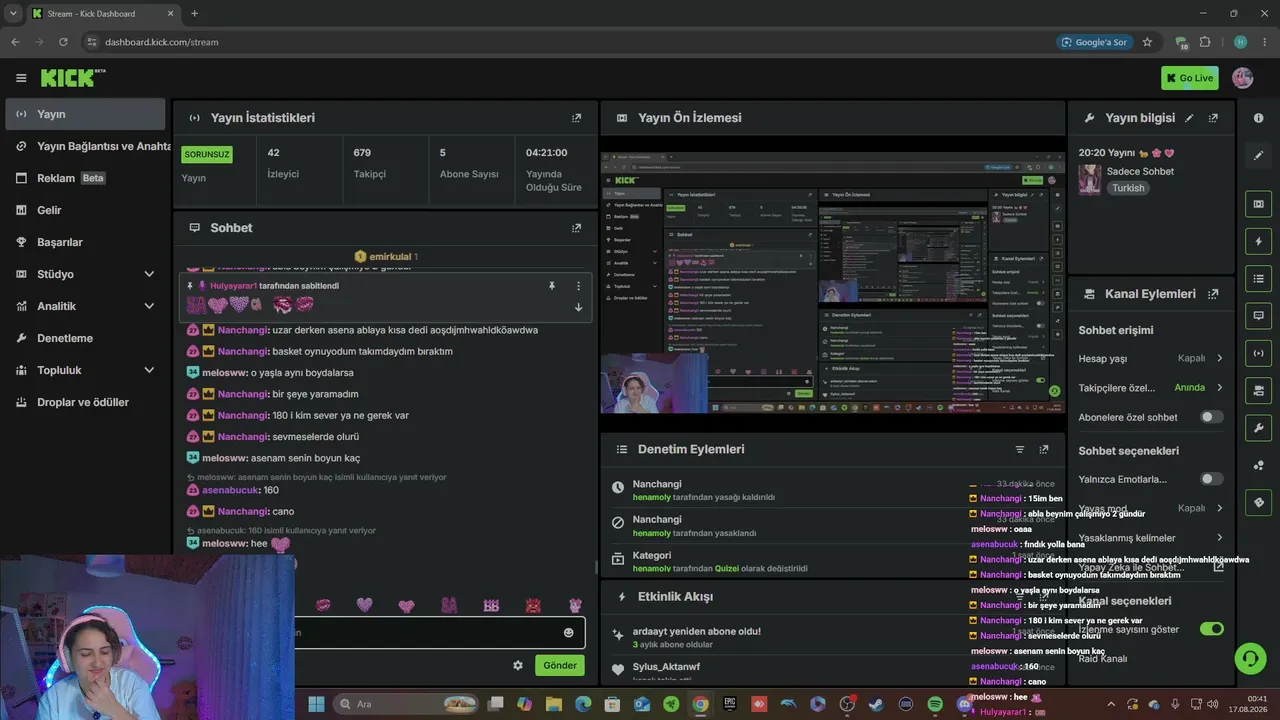Open the green headset support button

[x=1250, y=658]
